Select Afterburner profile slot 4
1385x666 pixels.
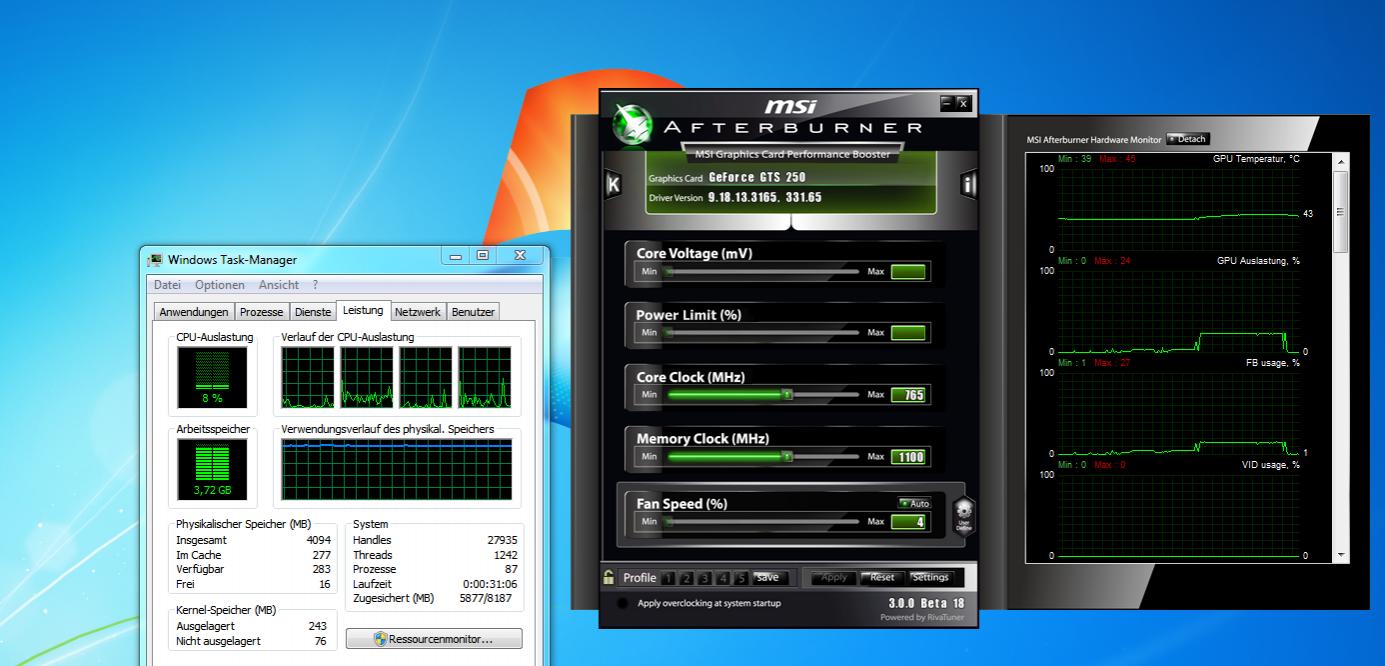[x=722, y=578]
